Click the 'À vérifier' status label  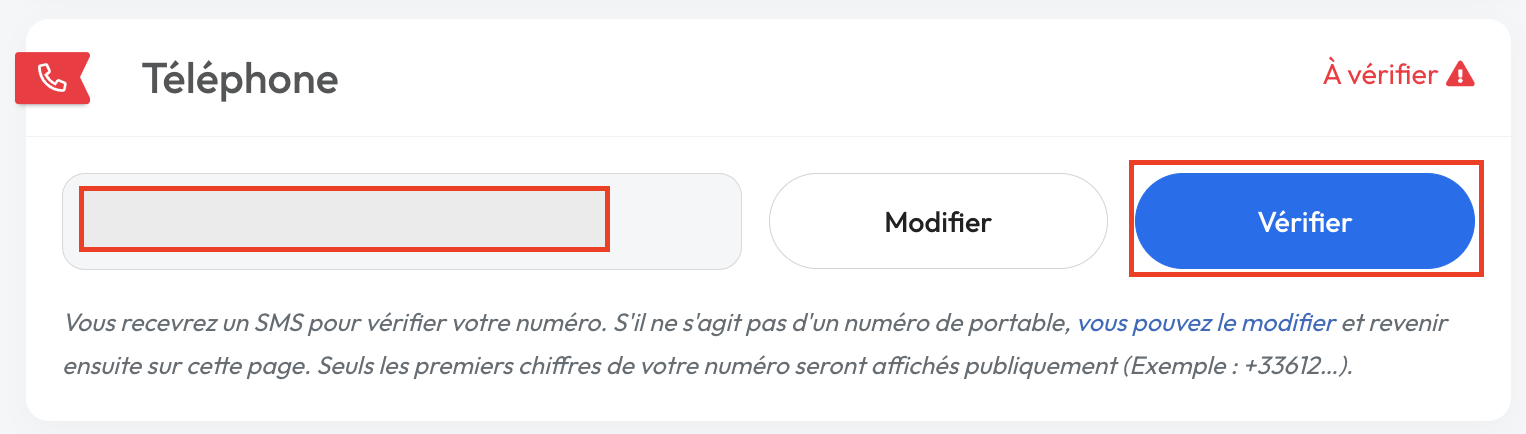[x=1380, y=74]
